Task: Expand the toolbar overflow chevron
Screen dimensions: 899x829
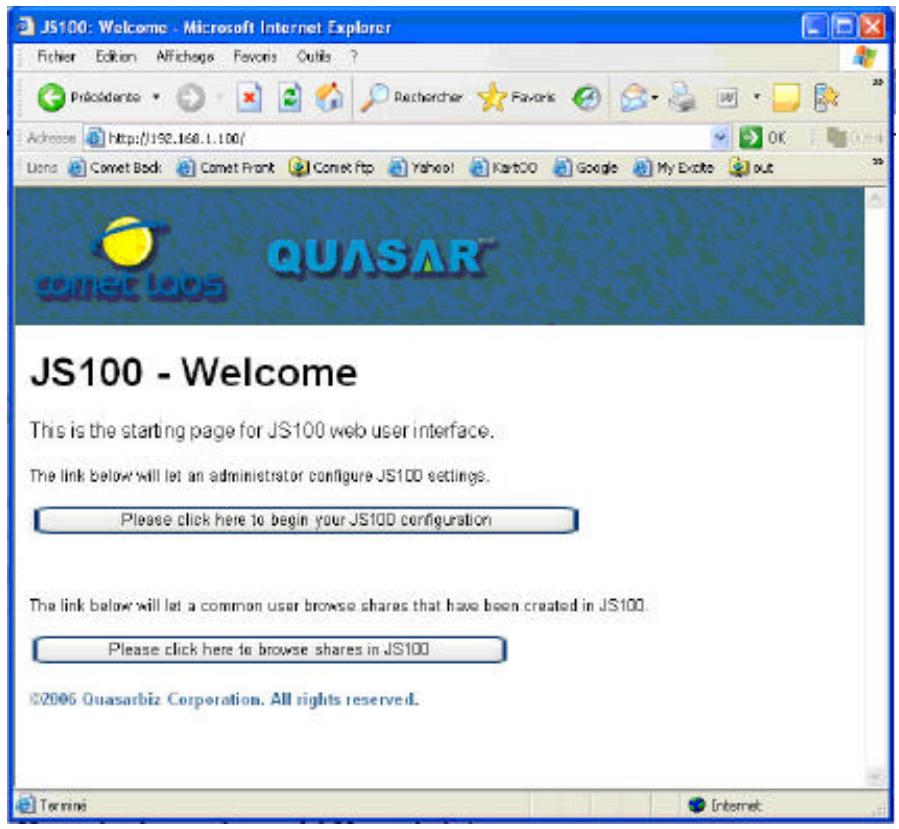Action: pyautogui.click(x=877, y=83)
